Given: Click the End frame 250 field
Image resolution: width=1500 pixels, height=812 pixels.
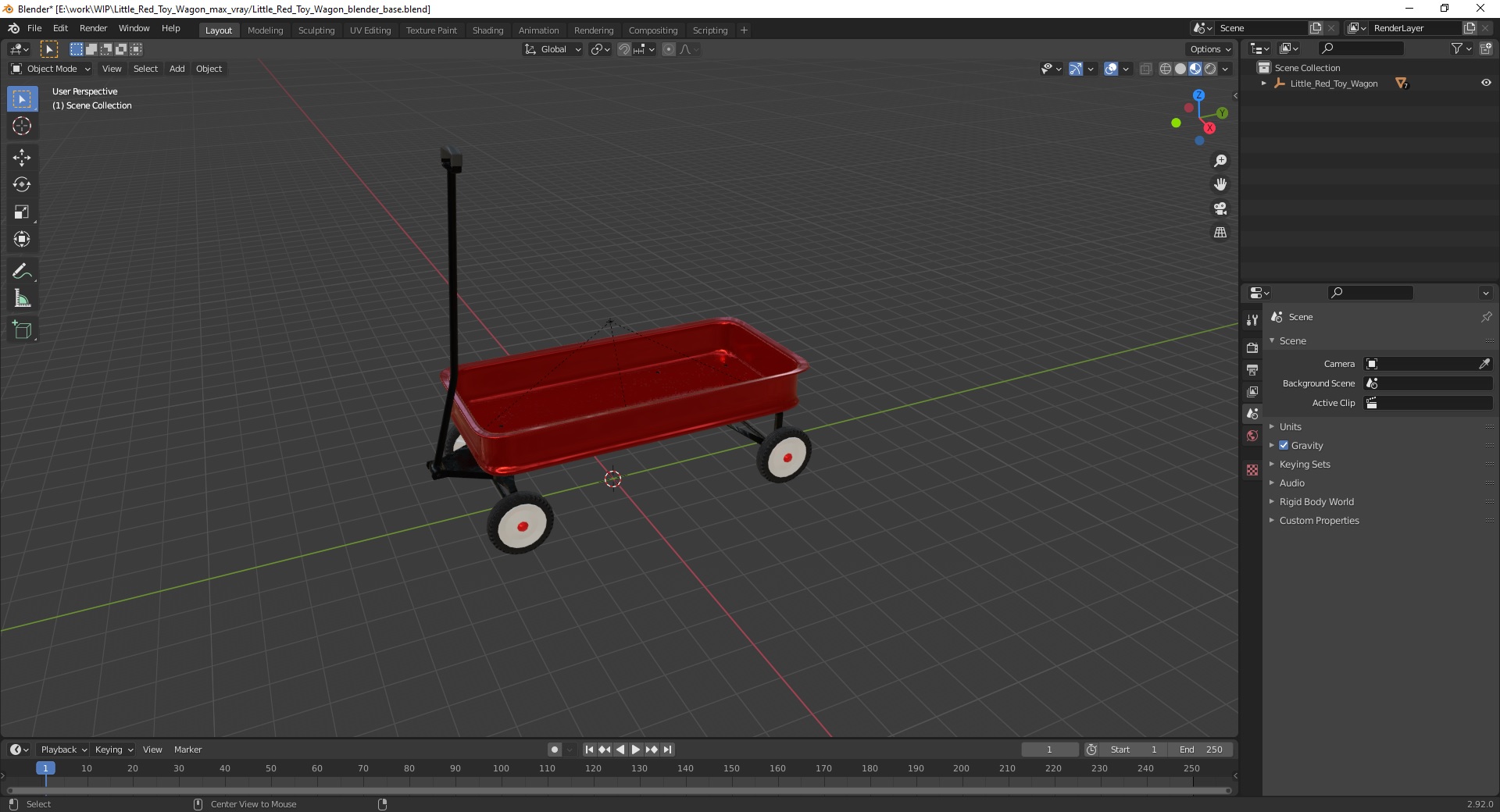Looking at the screenshot, I should point(1202,750).
